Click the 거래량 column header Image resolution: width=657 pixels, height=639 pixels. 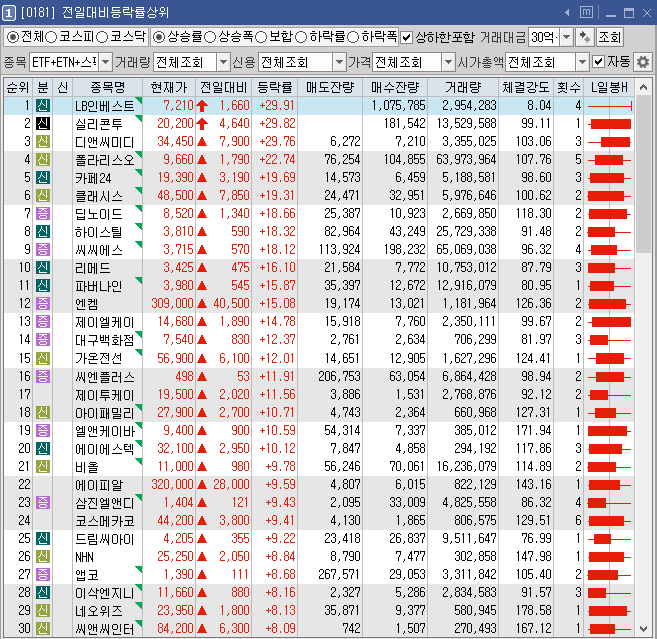(463, 87)
